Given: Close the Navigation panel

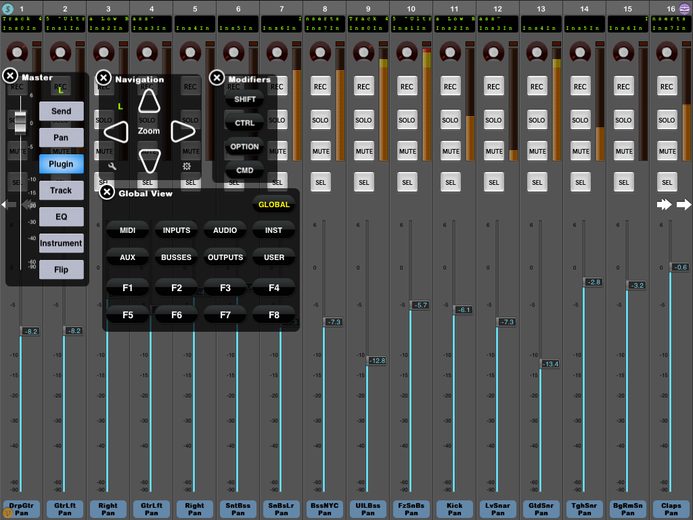Looking at the screenshot, I should (x=103, y=78).
